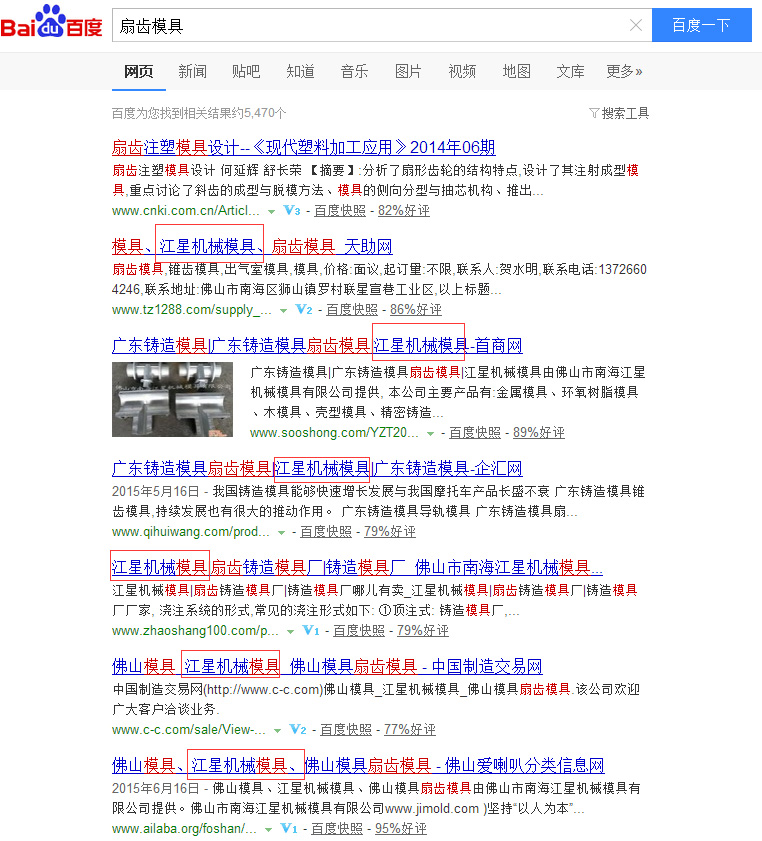
Task: Open 百度快照 for the tz1288 result
Action: [352, 309]
